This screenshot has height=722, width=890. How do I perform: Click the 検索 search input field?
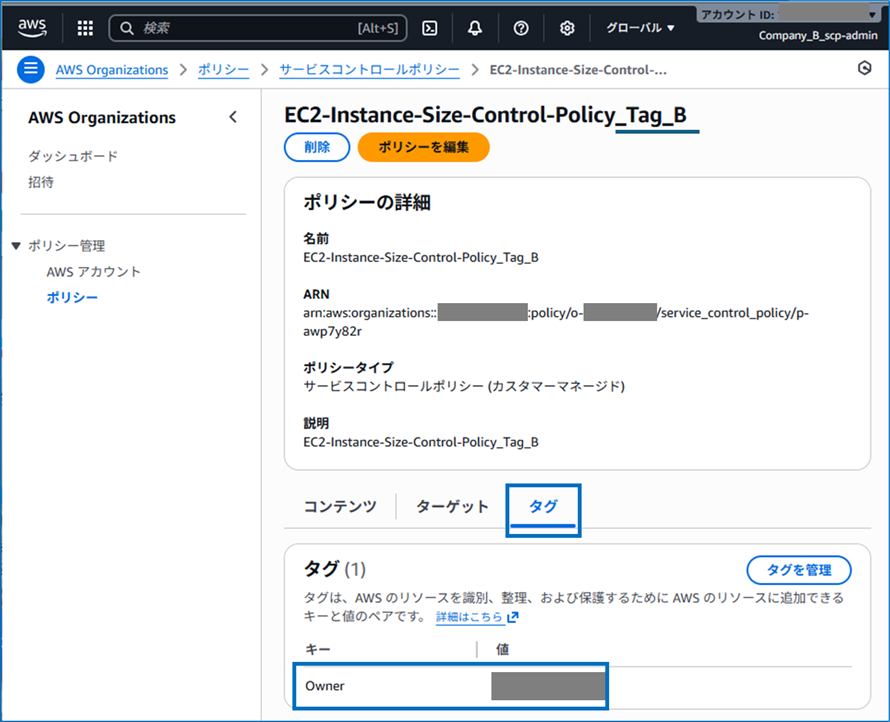(x=250, y=27)
